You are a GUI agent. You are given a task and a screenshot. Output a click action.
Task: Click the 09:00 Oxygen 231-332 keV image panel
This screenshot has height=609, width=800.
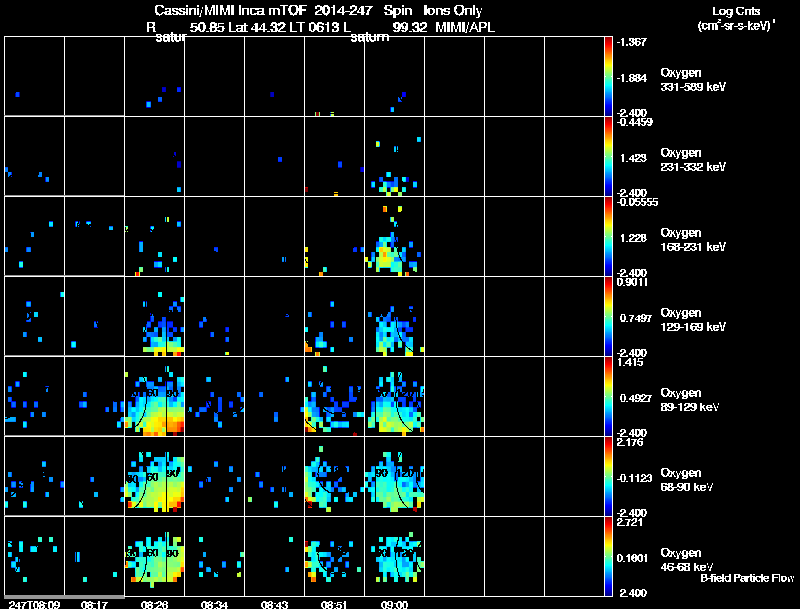point(394,156)
